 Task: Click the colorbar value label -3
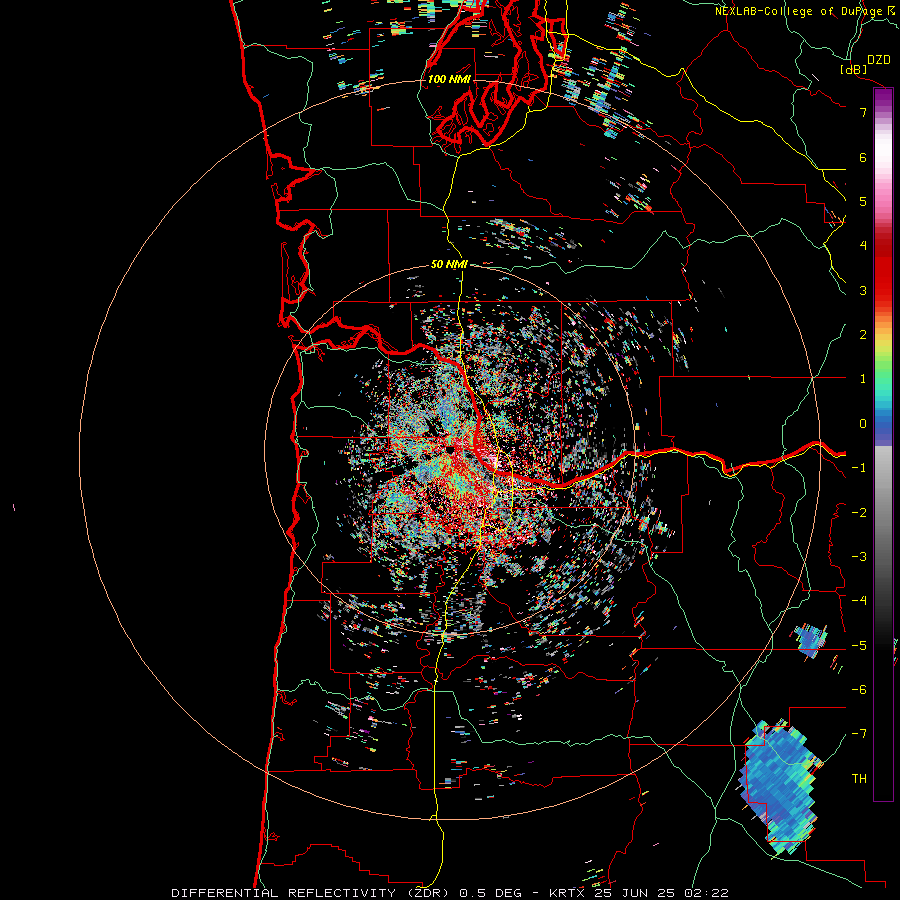point(859,557)
